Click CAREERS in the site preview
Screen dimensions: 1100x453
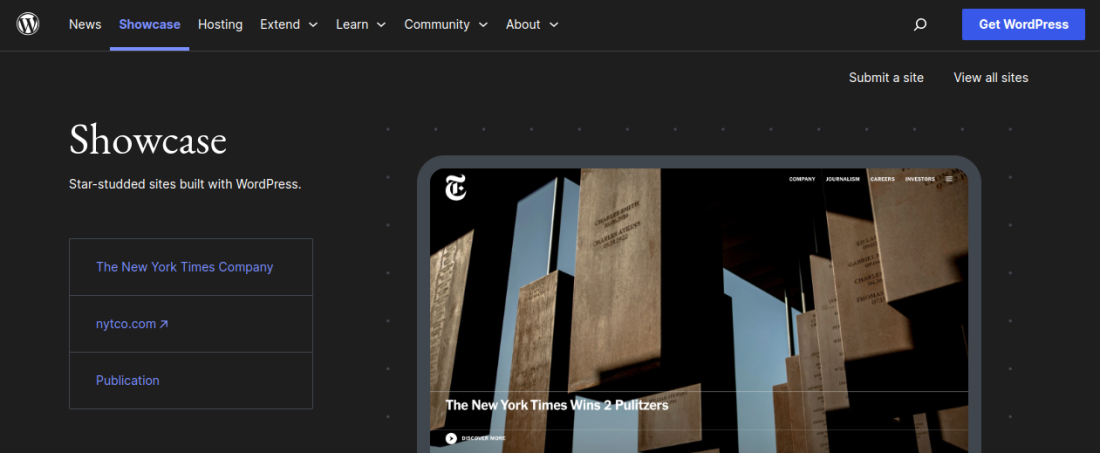point(883,179)
